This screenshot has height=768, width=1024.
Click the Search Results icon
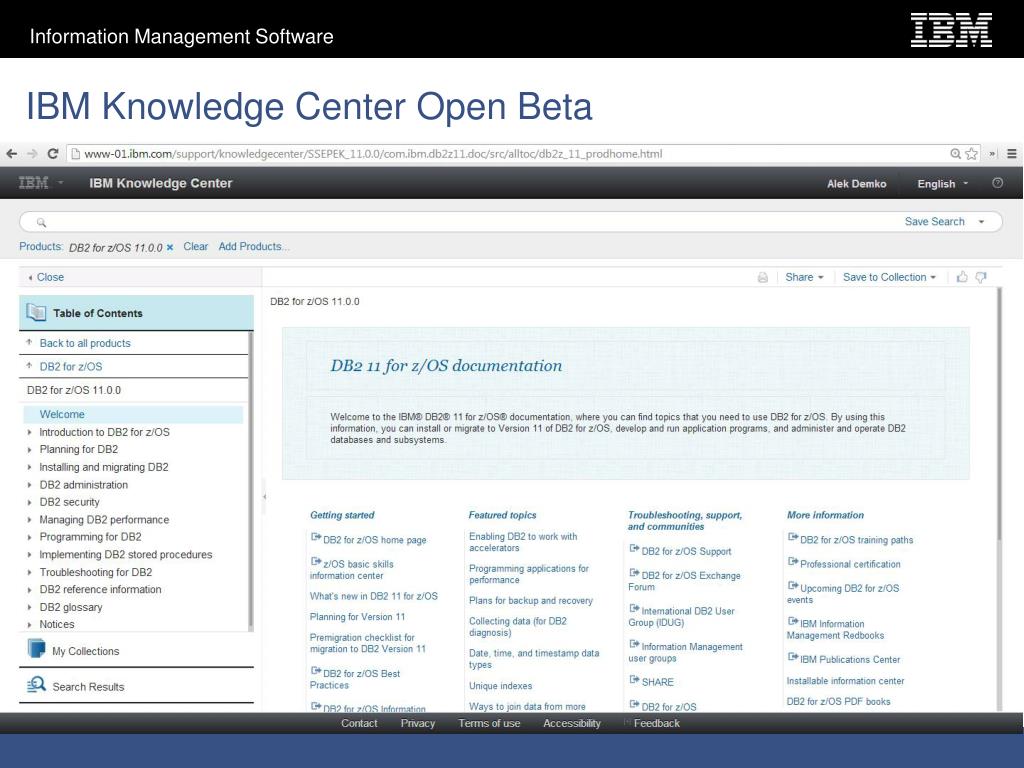click(x=37, y=684)
